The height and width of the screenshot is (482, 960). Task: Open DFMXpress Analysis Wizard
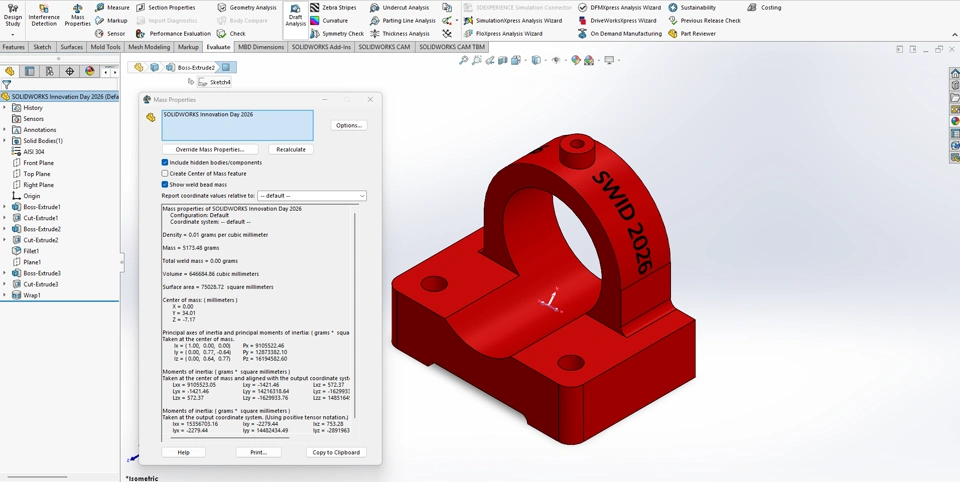(x=620, y=7)
